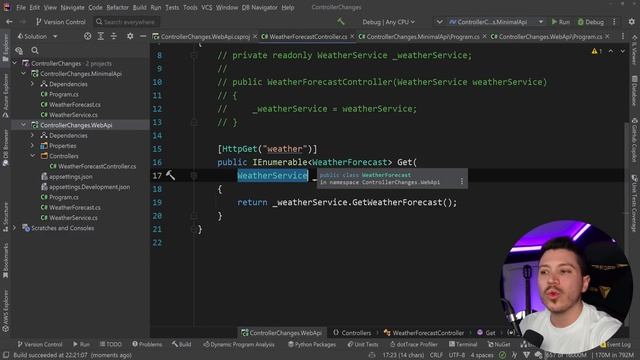The image size is (640, 360).
Task: Click Controllers breadcrumb
Action: pyautogui.click(x=352, y=333)
